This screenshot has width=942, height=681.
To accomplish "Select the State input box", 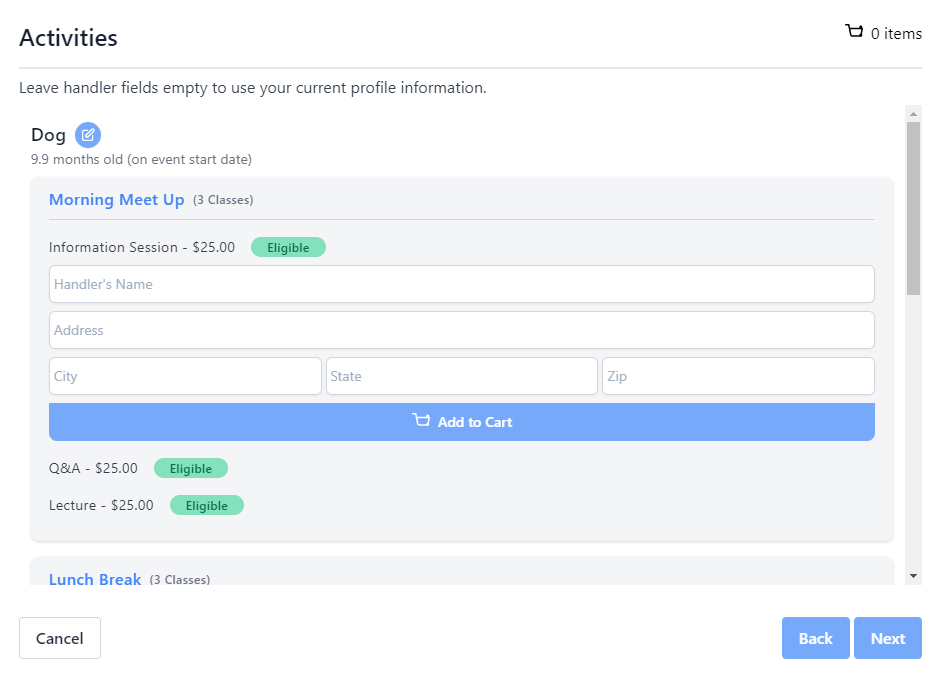I will (461, 376).
